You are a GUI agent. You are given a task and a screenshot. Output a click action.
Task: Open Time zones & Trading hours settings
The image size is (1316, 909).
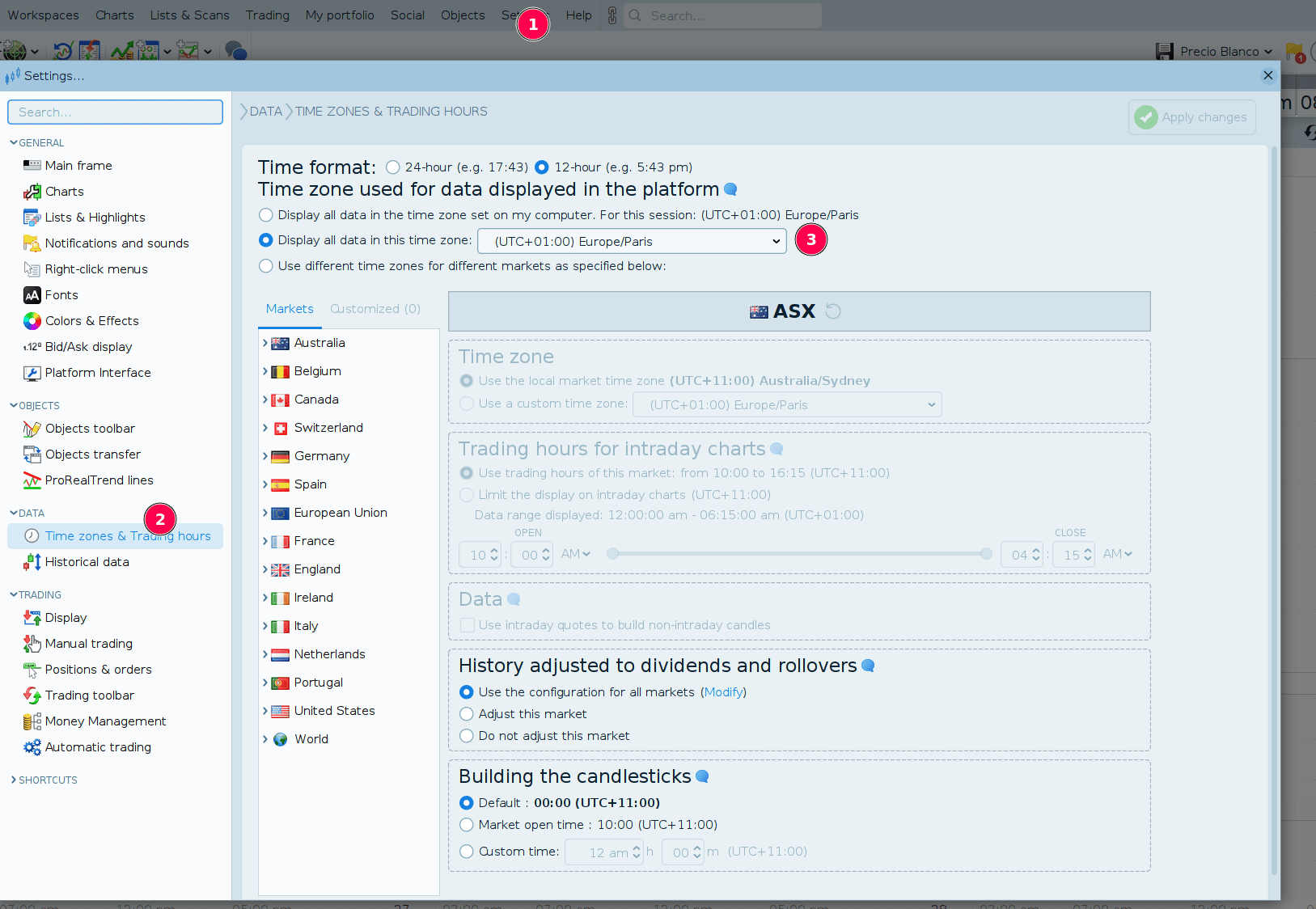coord(115,536)
